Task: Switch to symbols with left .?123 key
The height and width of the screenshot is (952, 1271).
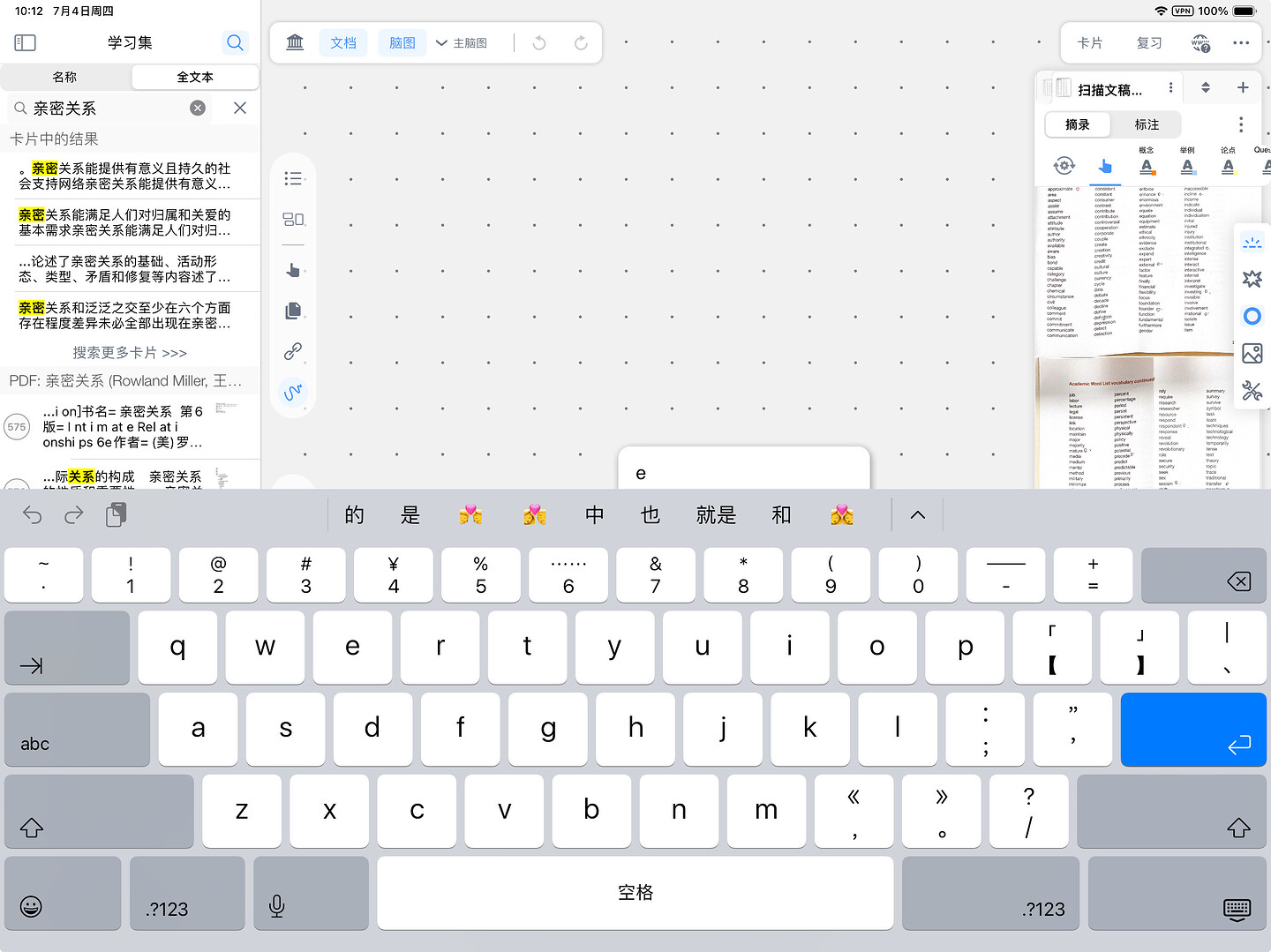Action: (x=187, y=893)
